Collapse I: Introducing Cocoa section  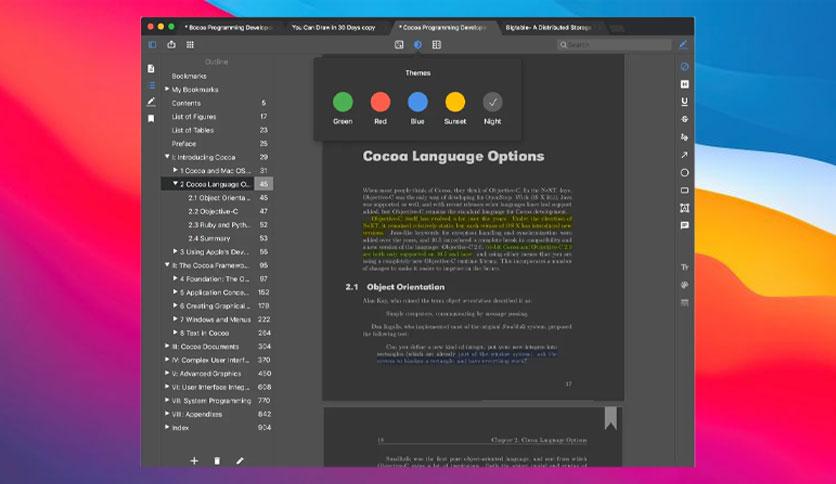tap(167, 157)
